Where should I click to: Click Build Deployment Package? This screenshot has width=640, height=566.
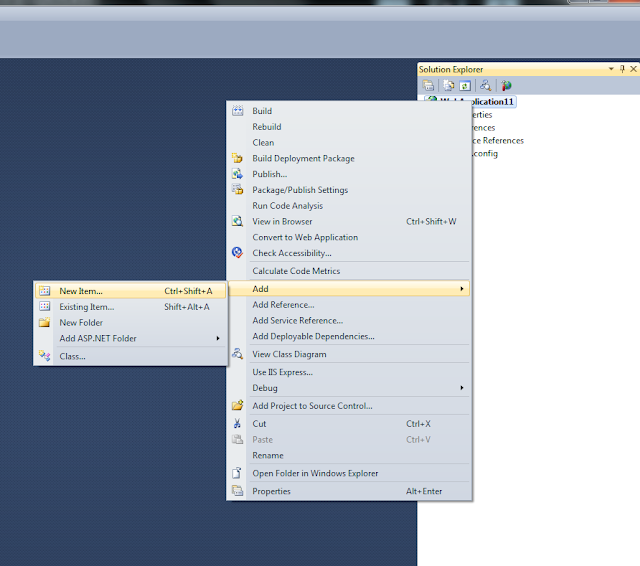coord(349,158)
